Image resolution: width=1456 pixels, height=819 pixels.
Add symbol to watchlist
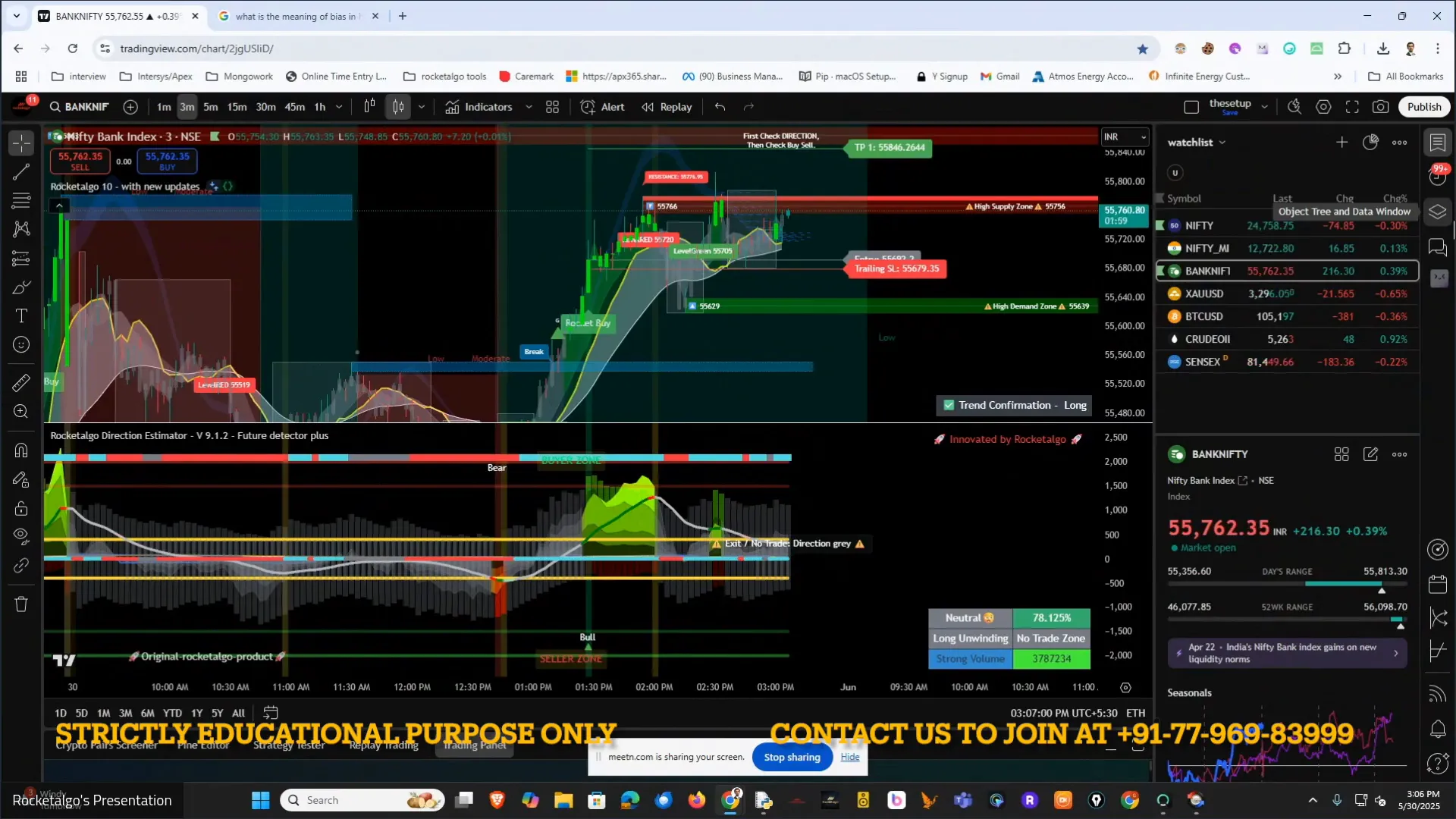(x=1341, y=143)
